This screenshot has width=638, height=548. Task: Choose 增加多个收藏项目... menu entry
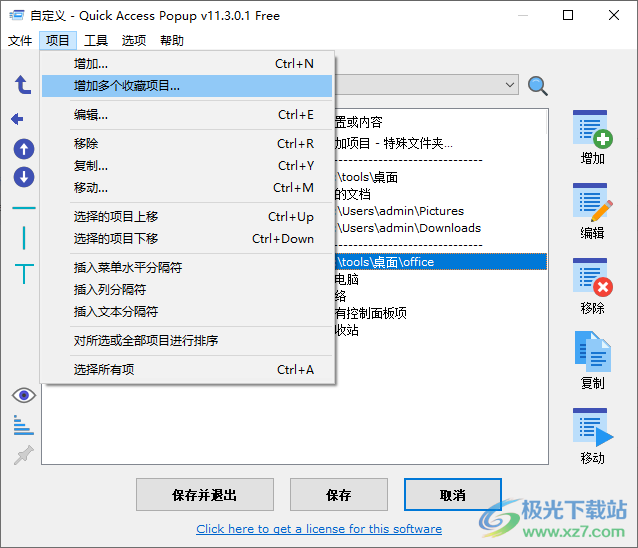(187, 86)
